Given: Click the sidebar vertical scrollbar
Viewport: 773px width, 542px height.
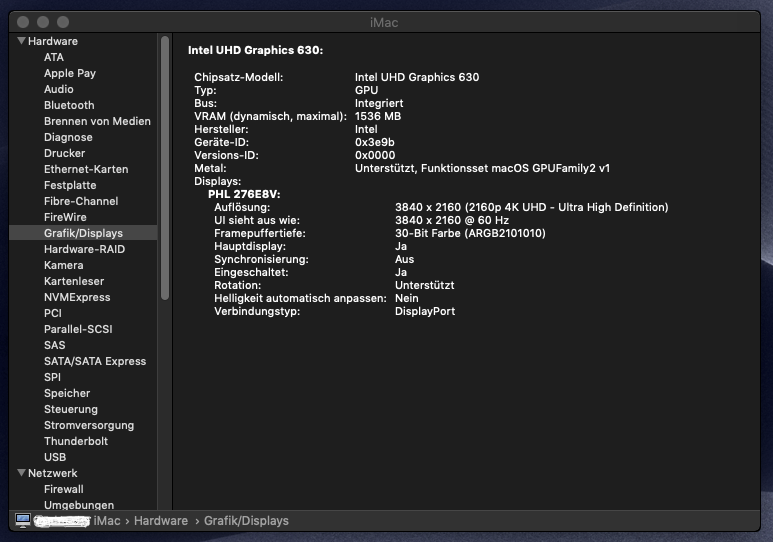Looking at the screenshot, I should point(165,168).
